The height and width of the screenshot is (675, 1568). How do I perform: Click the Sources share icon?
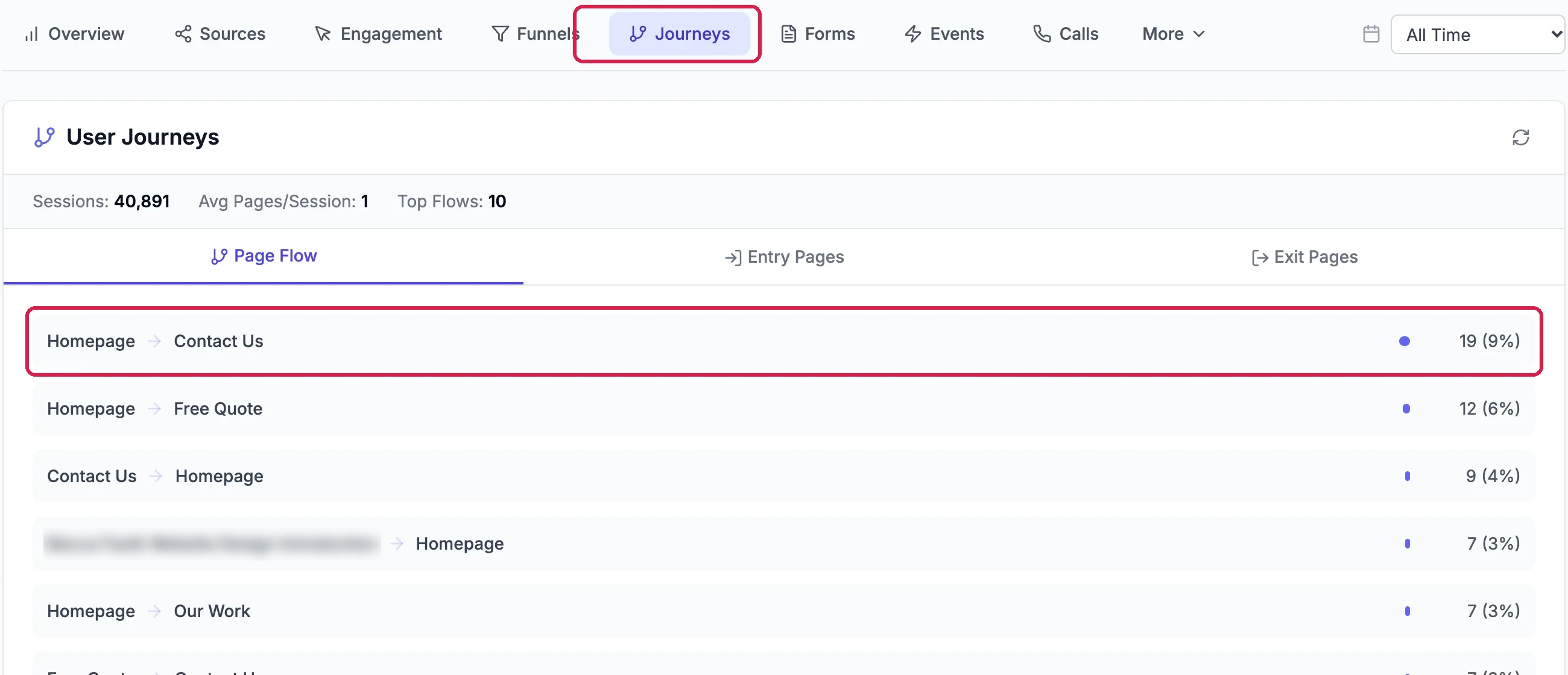183,34
